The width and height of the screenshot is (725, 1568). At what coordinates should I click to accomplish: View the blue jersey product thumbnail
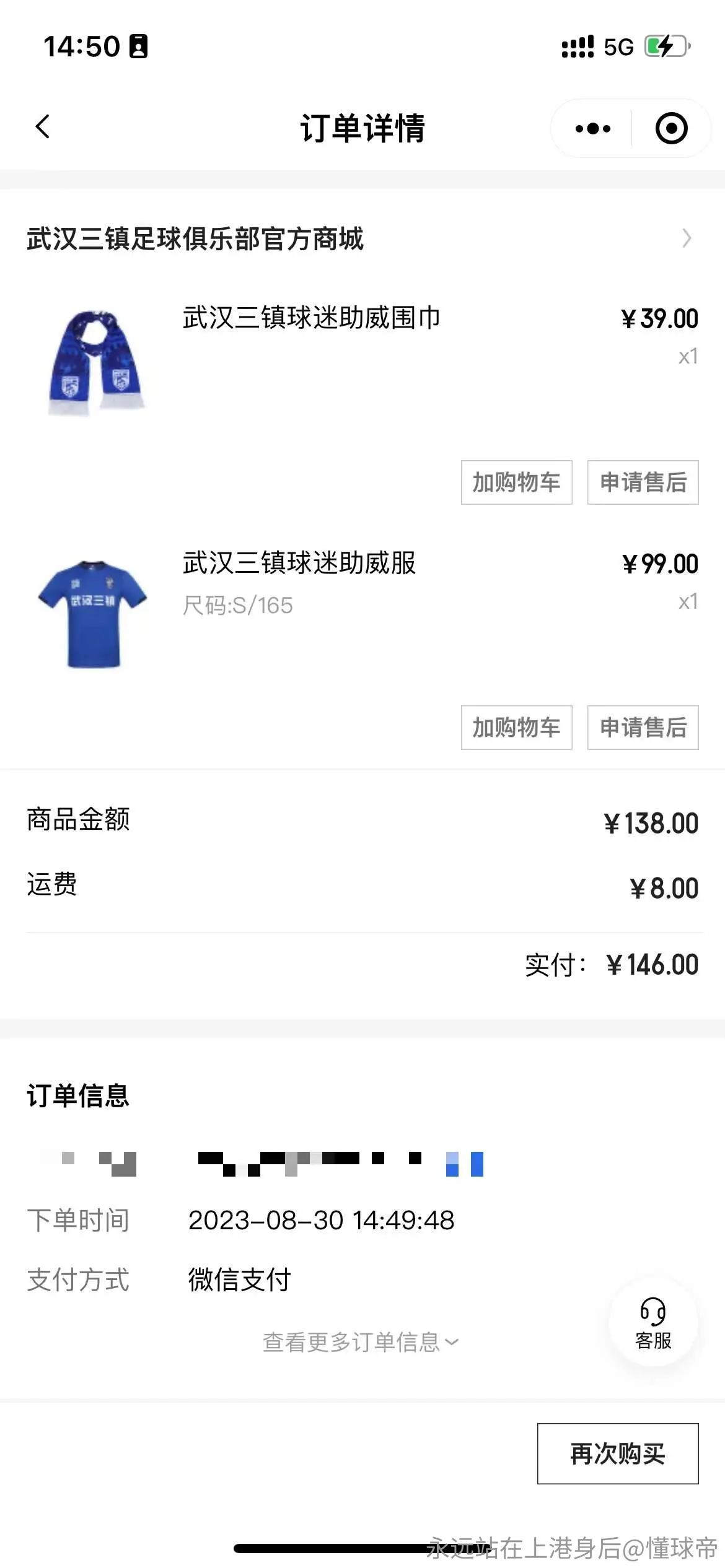93,614
